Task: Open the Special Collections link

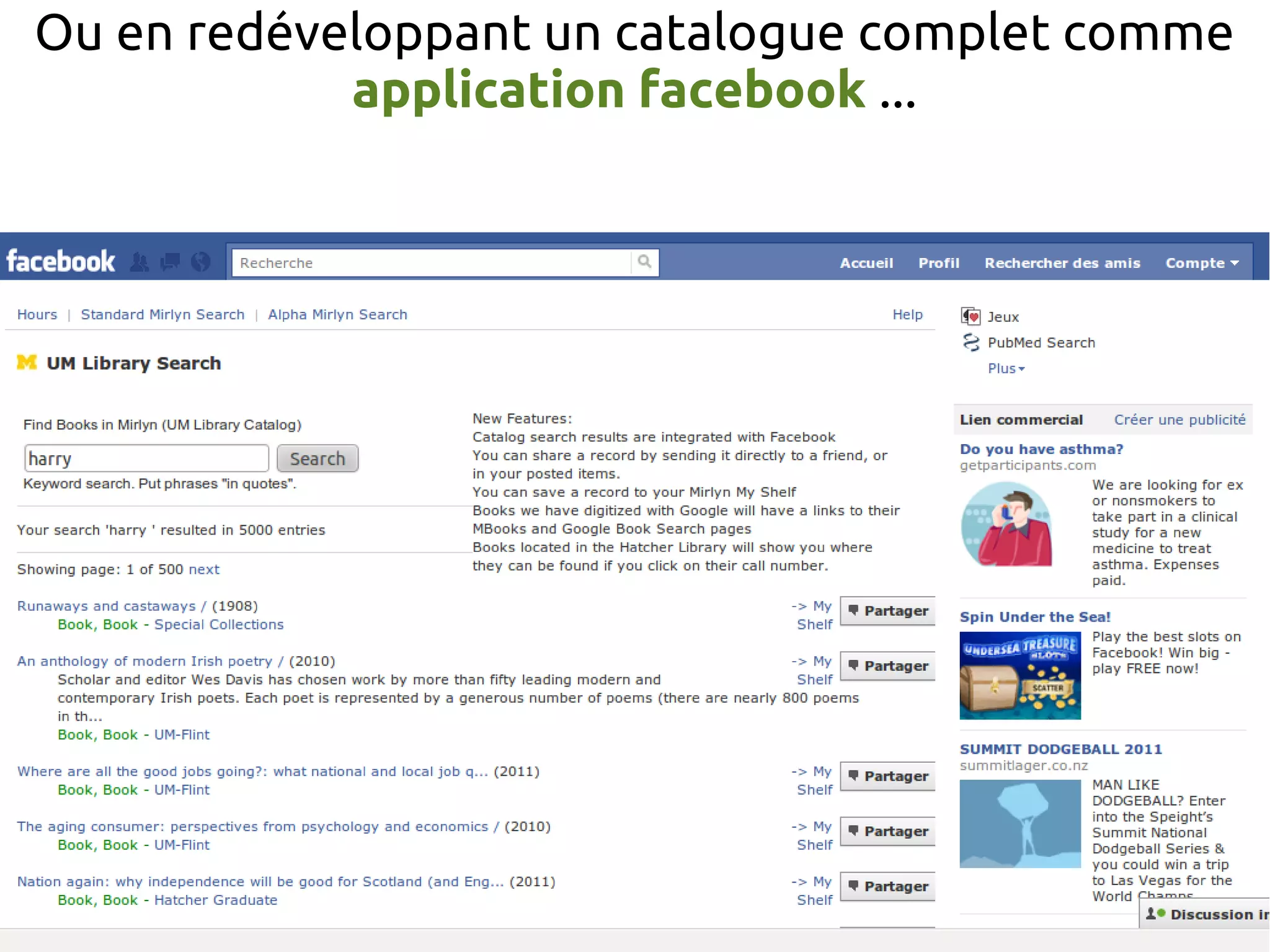Action: click(219, 625)
